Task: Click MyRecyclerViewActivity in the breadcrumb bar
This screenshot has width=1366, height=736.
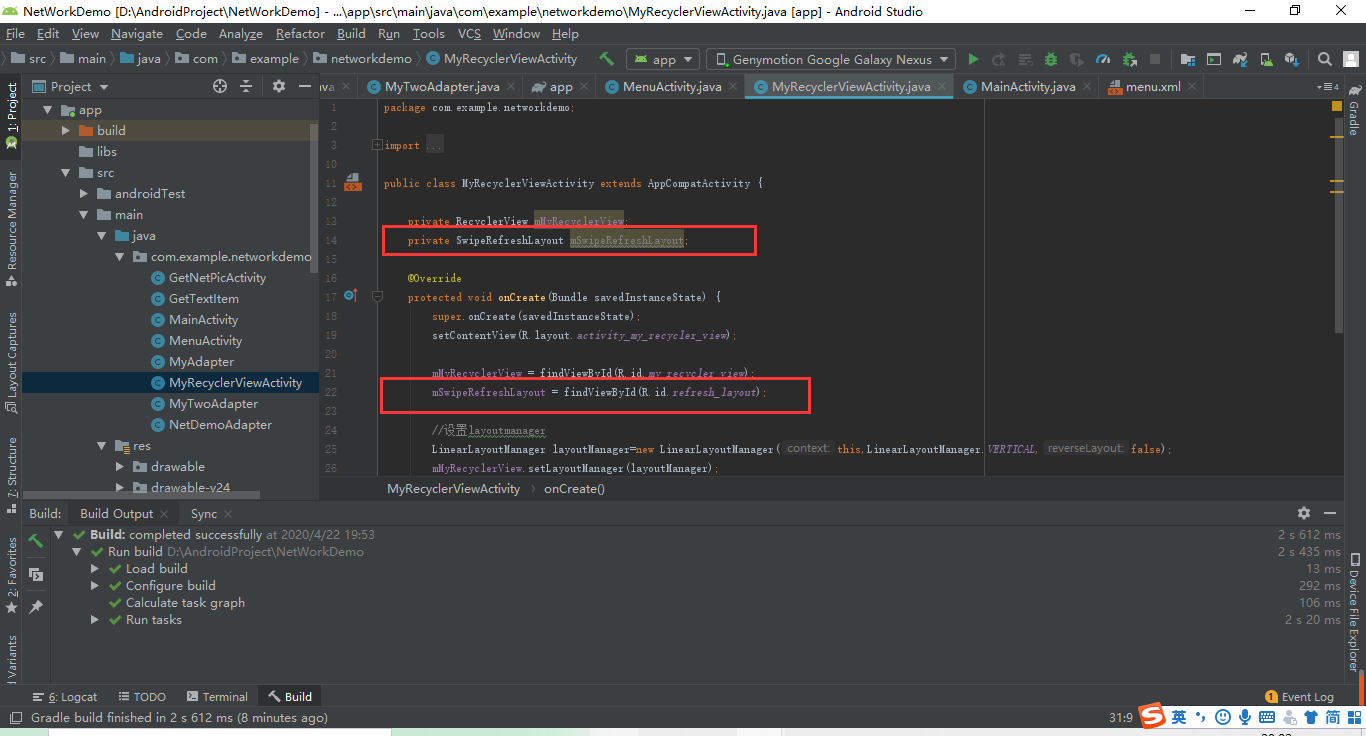Action: [452, 488]
